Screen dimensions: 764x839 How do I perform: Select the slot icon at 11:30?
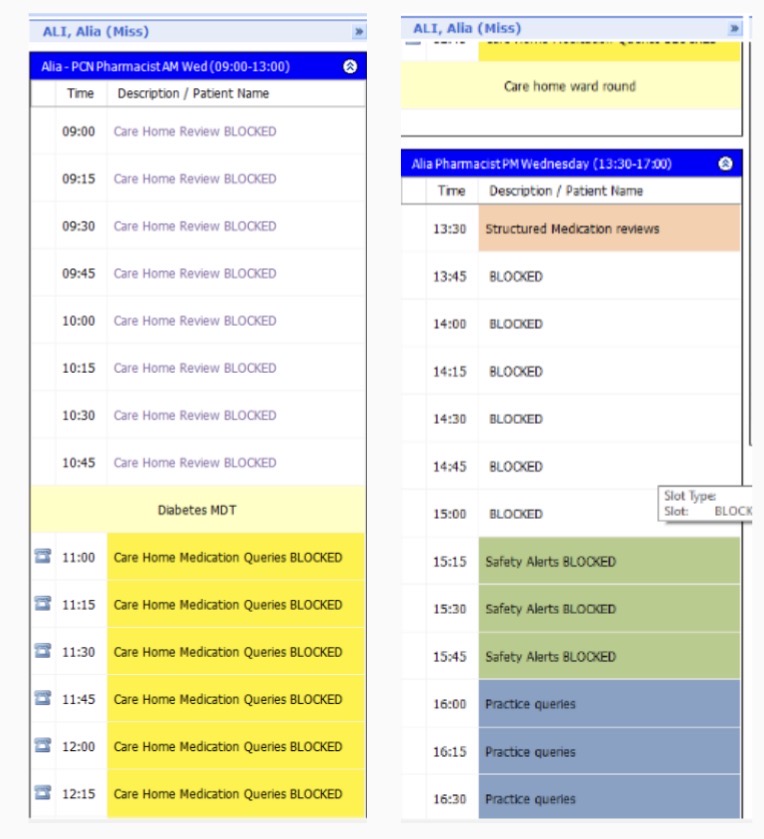(42, 651)
